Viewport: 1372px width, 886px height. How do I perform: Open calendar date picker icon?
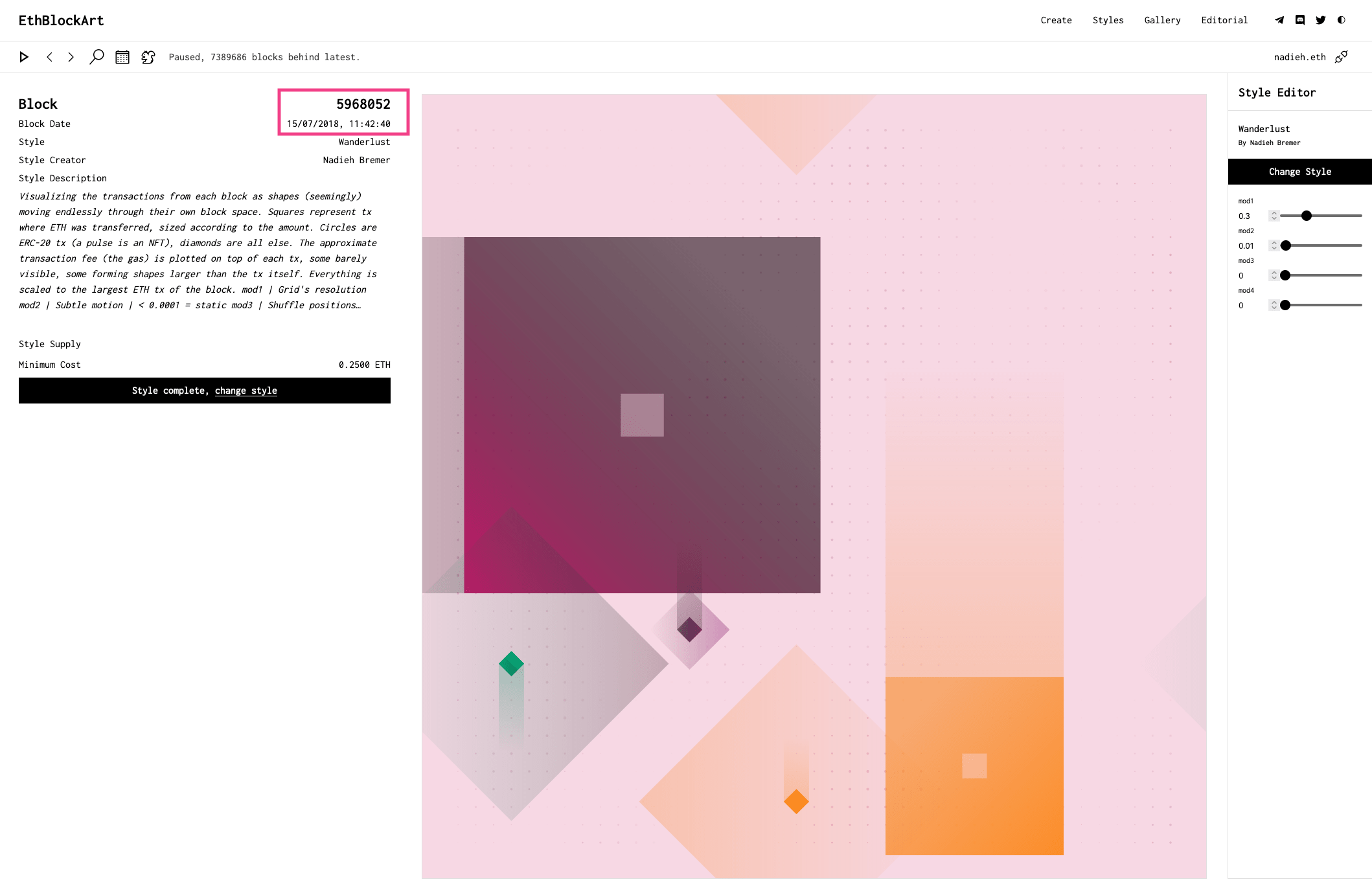tap(122, 57)
